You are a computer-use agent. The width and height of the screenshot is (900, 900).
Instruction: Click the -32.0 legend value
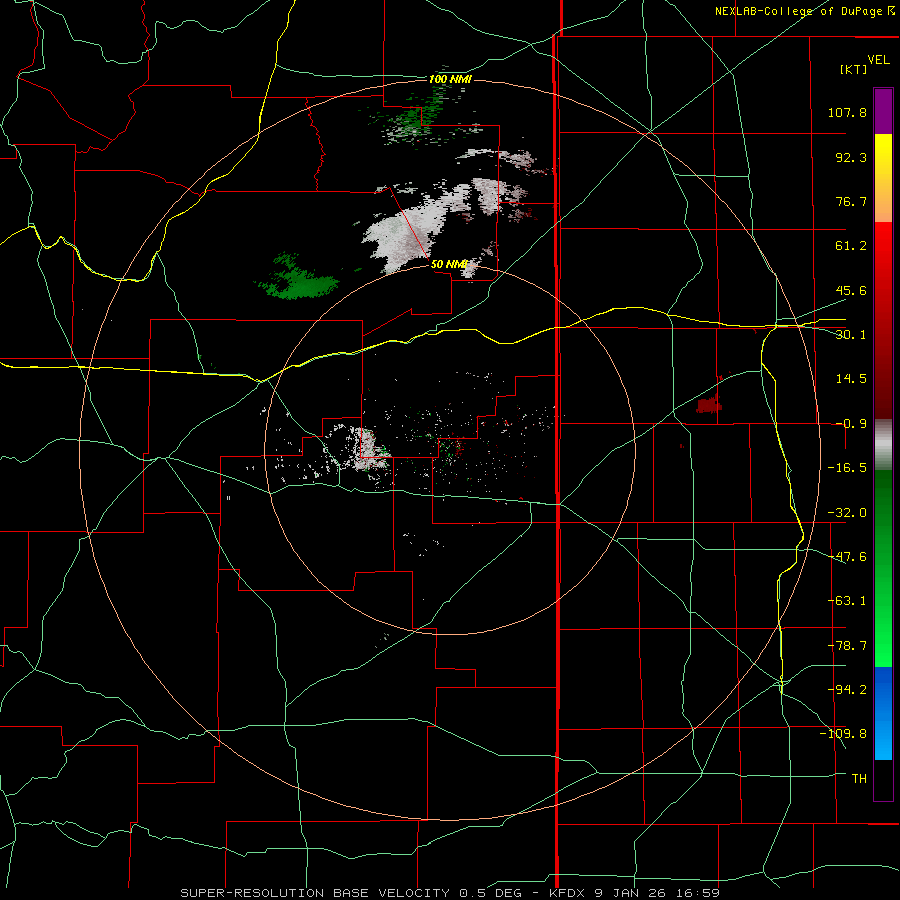[847, 513]
